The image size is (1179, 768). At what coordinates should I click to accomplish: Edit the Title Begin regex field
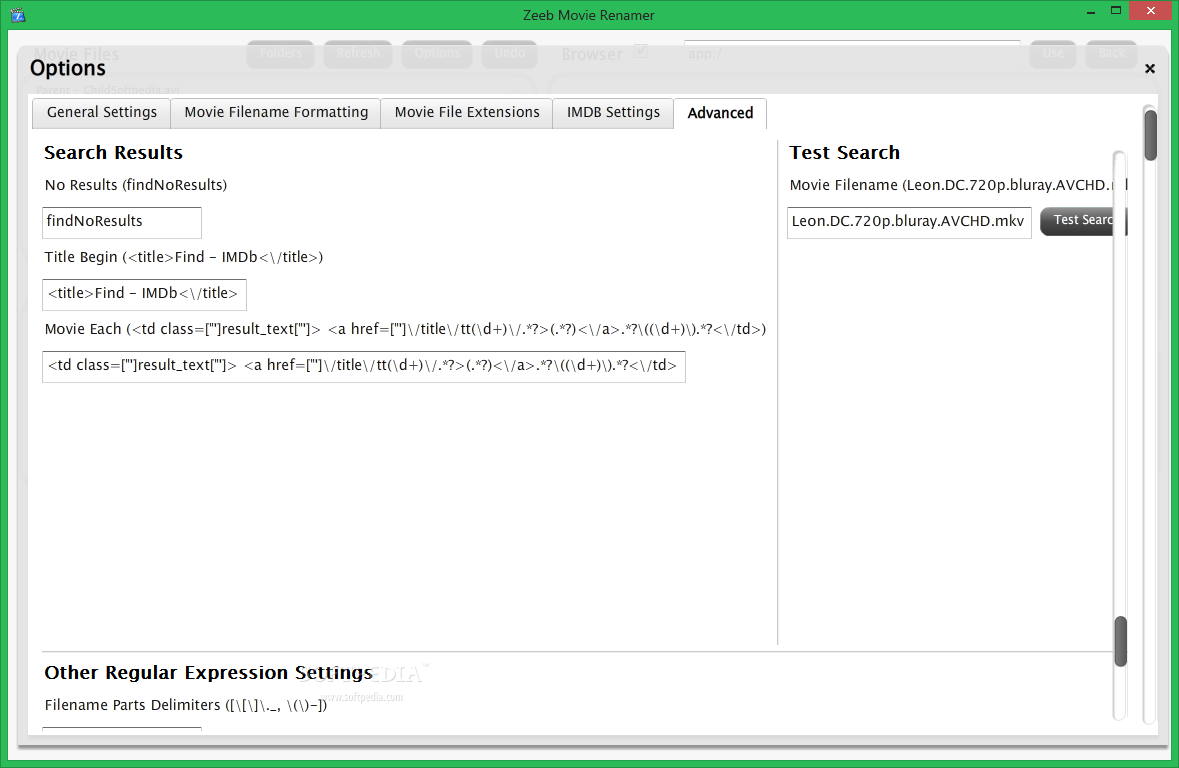[x=144, y=294]
